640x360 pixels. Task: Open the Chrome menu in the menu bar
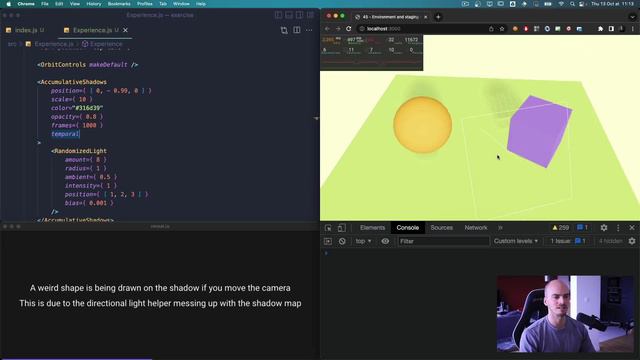tap(26, 4)
